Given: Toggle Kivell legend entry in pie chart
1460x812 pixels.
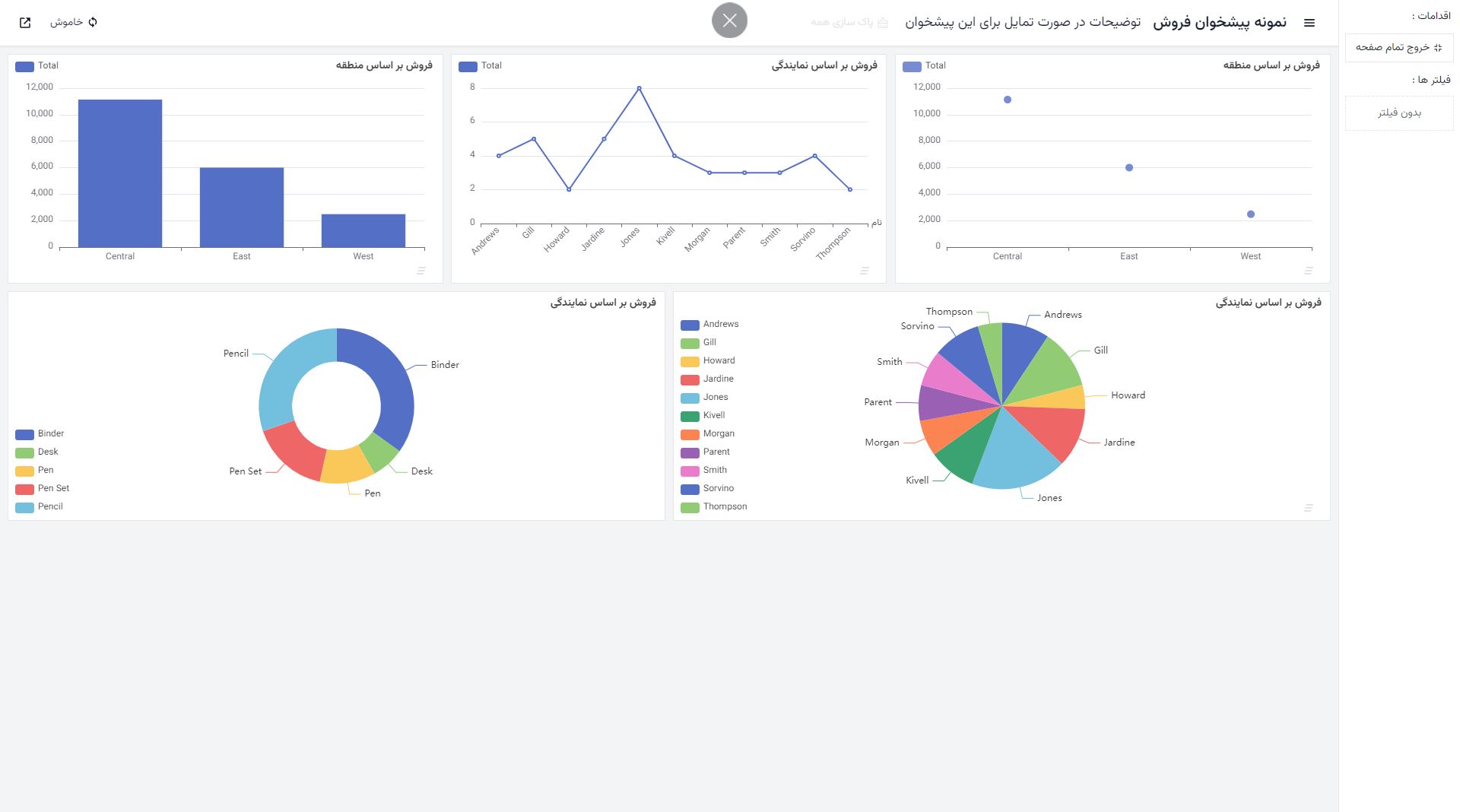Looking at the screenshot, I should [703, 416].
